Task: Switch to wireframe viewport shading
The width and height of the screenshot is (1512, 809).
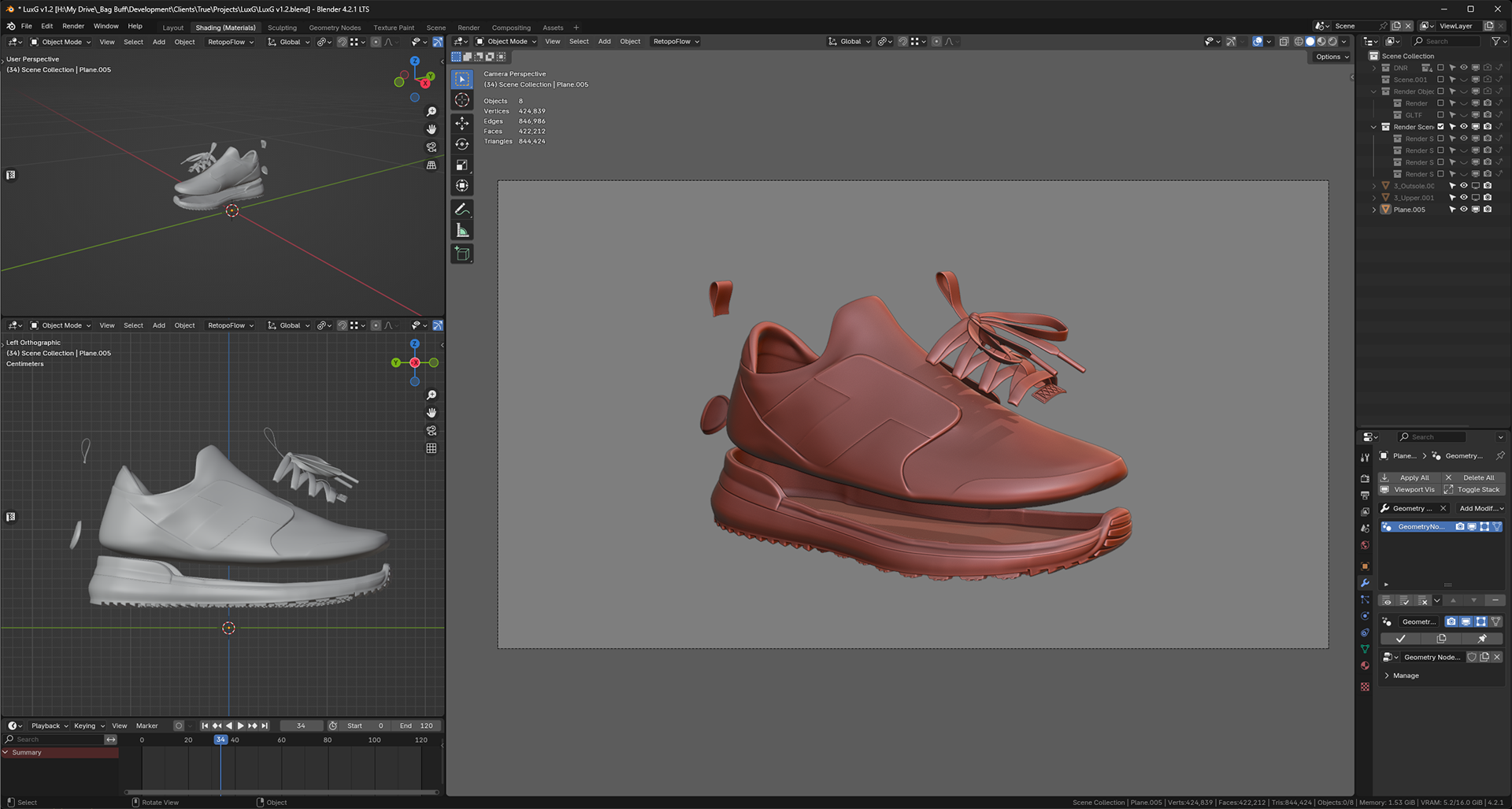Action: (x=1299, y=42)
